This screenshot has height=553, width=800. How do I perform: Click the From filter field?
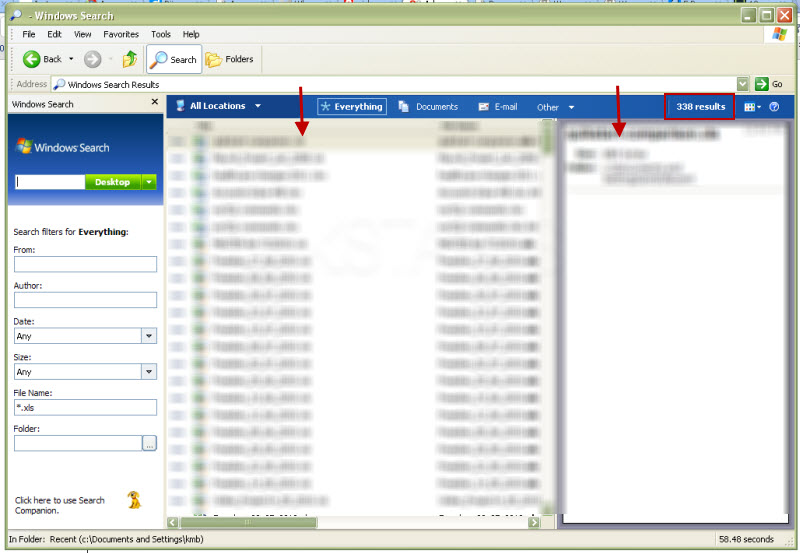click(x=85, y=264)
